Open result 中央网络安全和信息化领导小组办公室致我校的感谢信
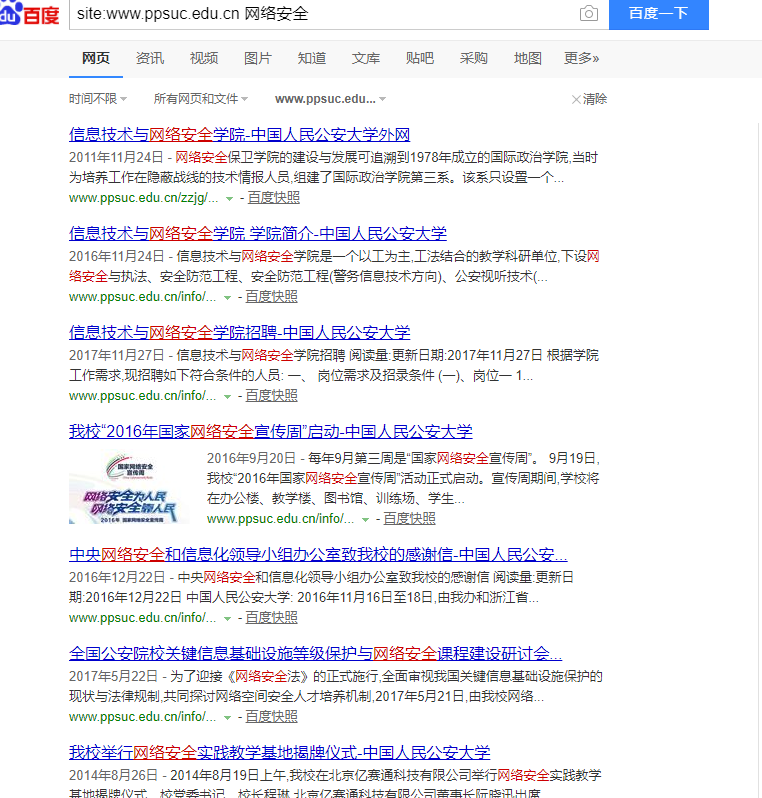Screen dimensions: 762x798 318,555
